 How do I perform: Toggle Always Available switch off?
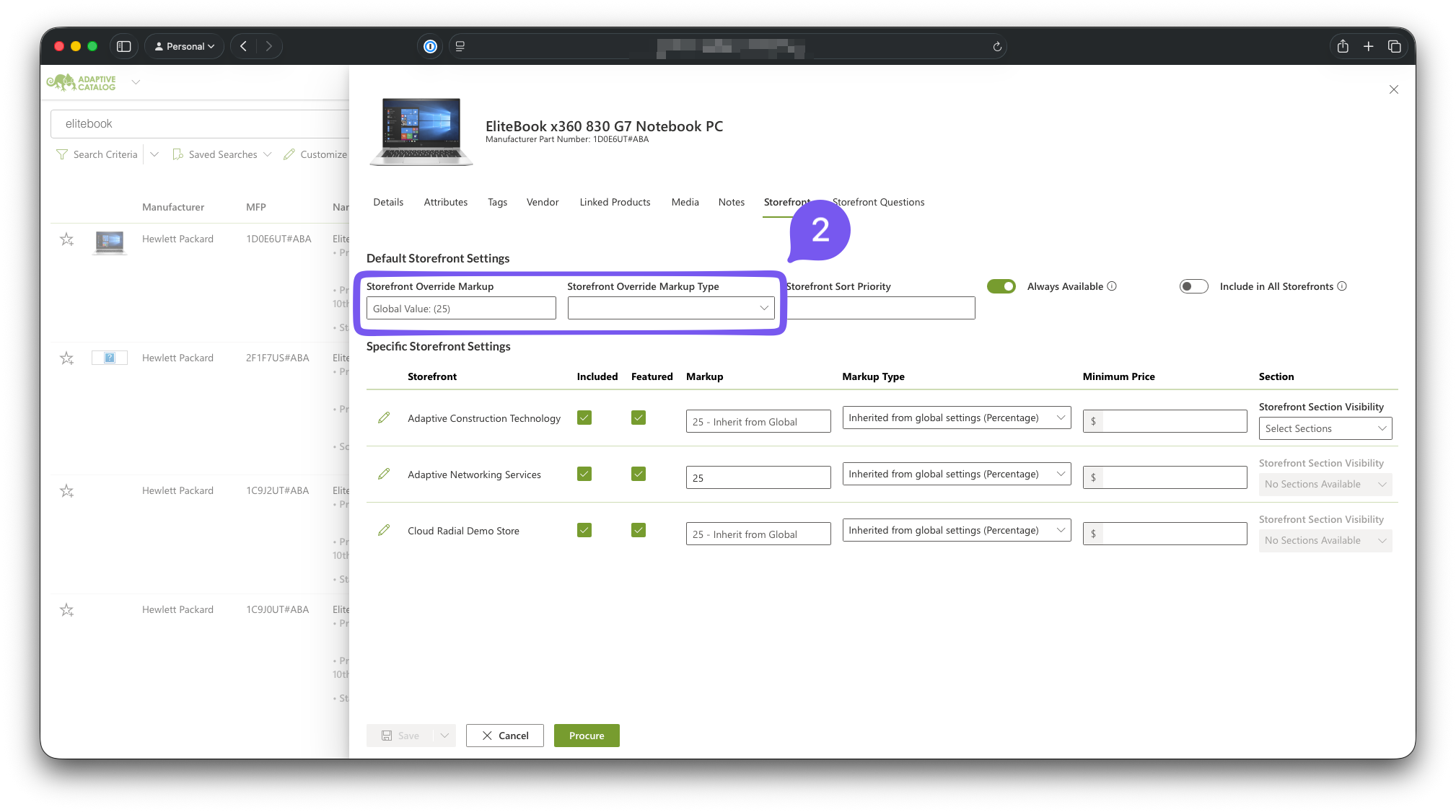pos(1001,286)
